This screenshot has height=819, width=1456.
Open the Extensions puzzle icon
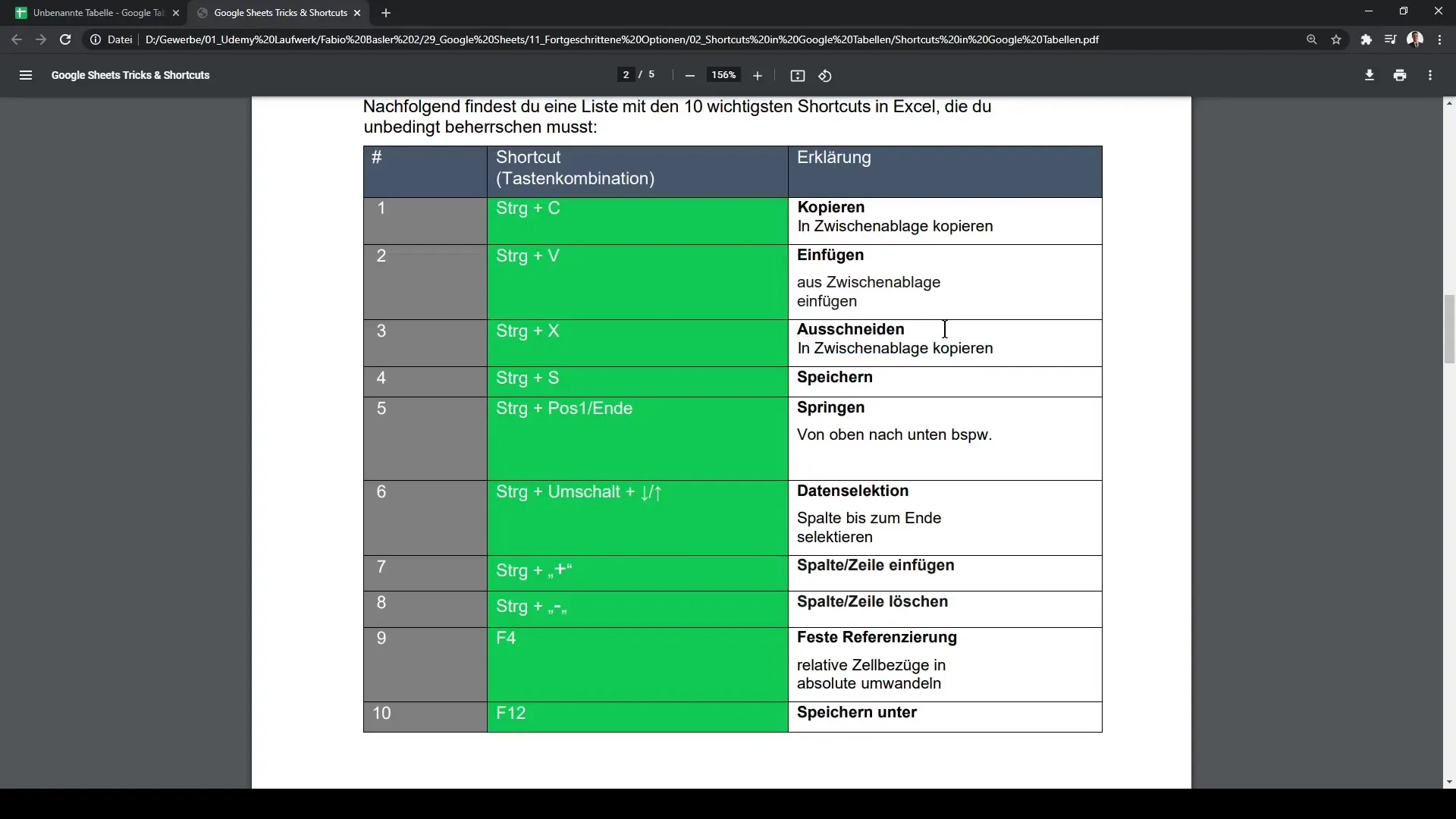tap(1366, 39)
